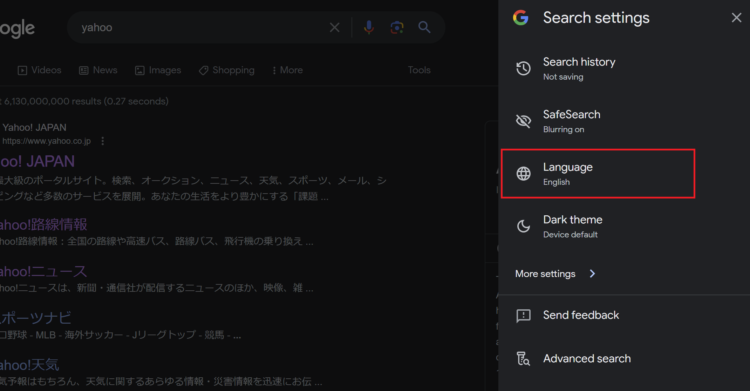
Task: Open the Yahoo!天気 sitelink
Action: [x=30, y=365]
